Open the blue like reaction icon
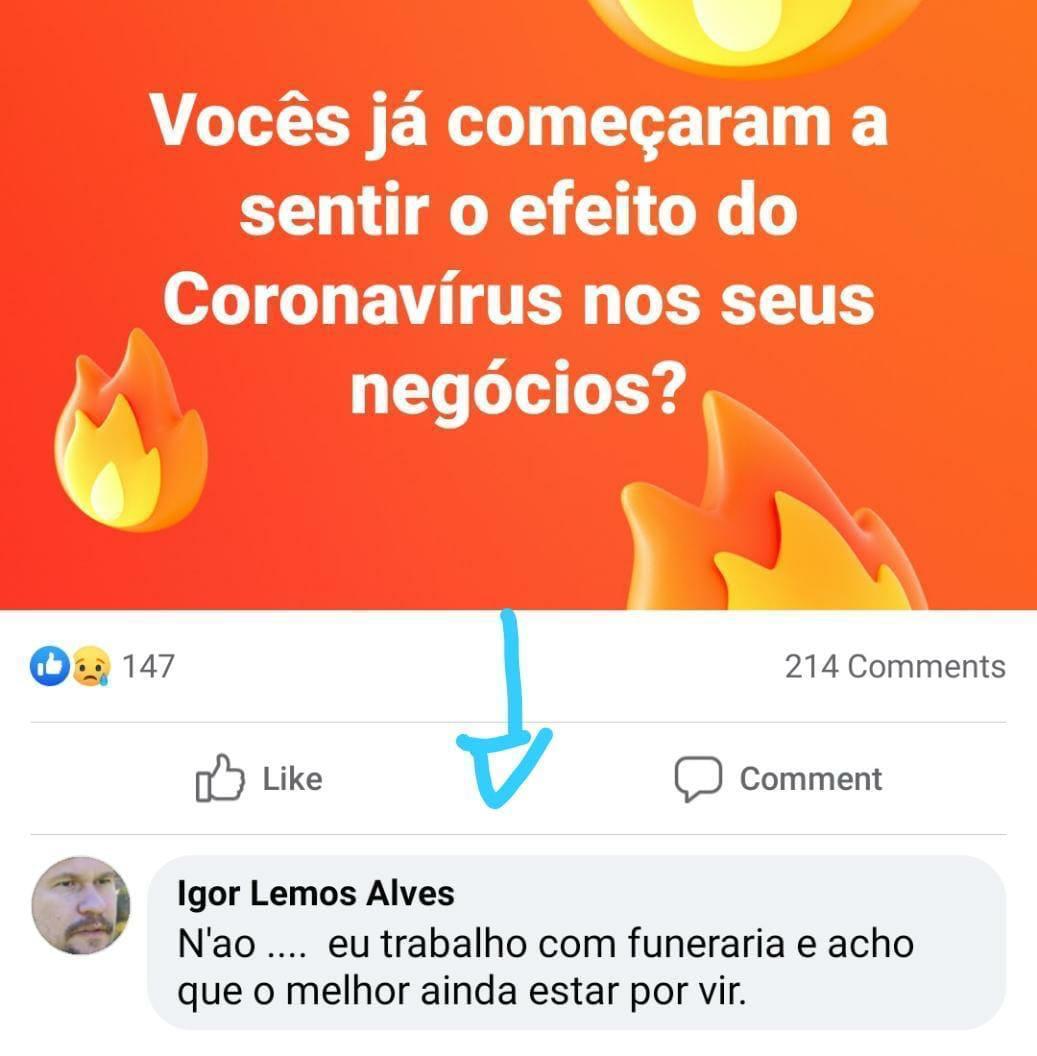This screenshot has height=1056, width=1037. click(x=49, y=666)
